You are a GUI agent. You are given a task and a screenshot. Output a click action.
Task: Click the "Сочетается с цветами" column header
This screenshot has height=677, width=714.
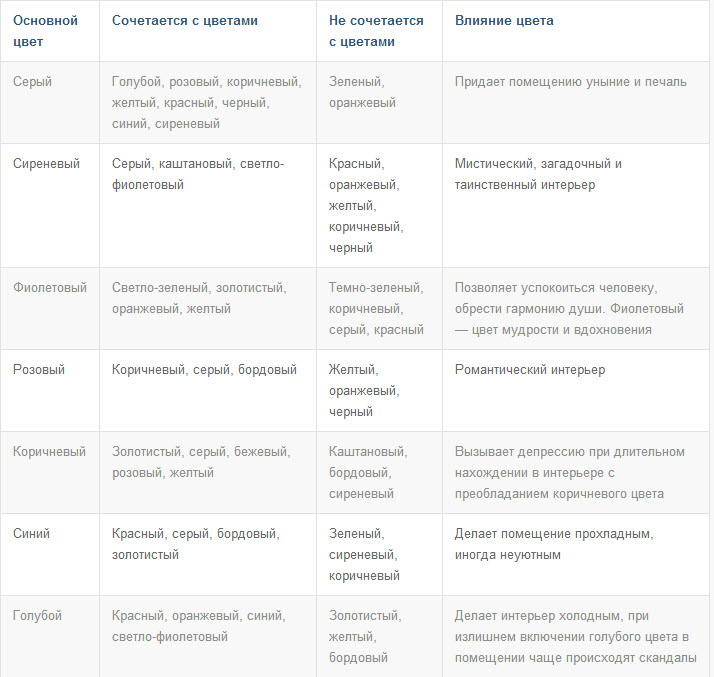click(x=186, y=21)
